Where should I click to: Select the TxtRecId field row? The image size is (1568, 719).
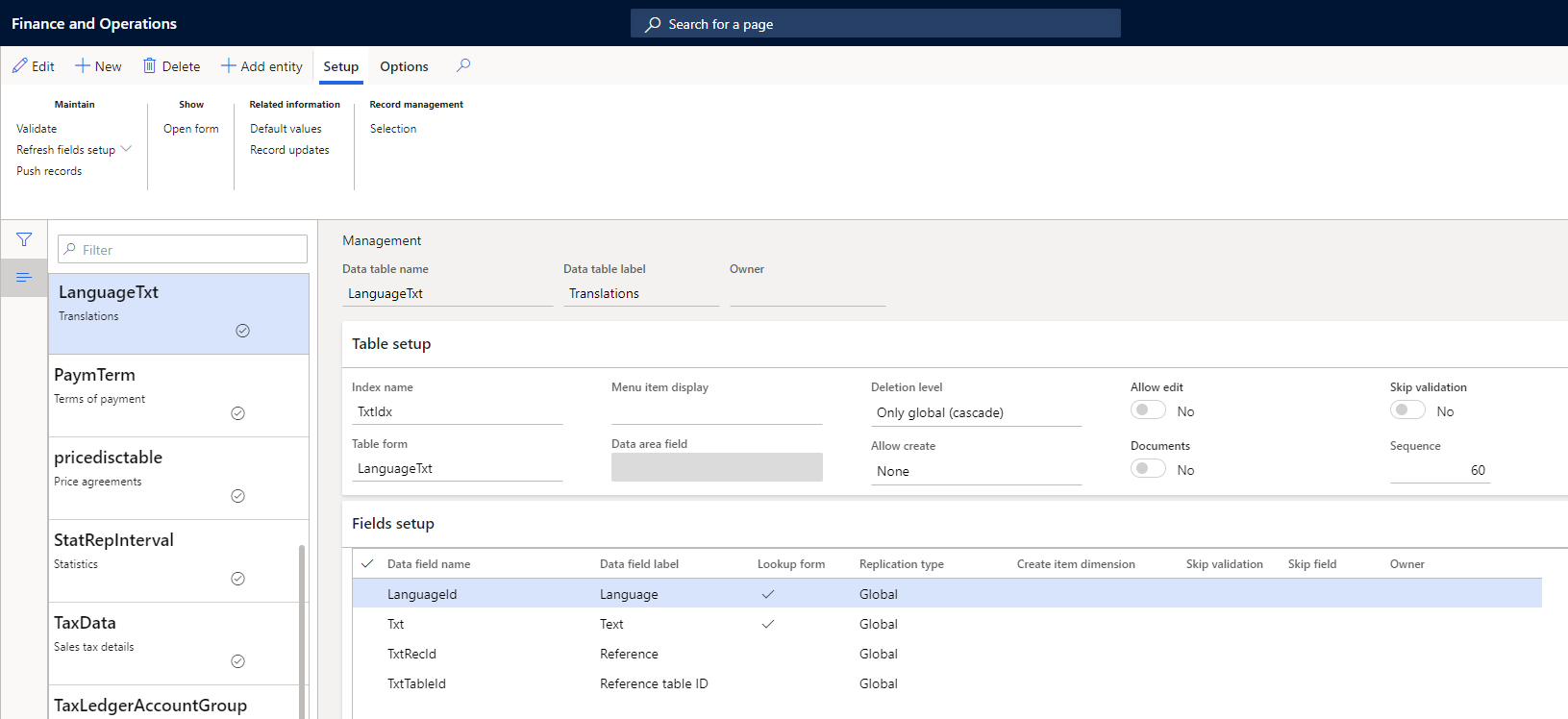coord(947,654)
